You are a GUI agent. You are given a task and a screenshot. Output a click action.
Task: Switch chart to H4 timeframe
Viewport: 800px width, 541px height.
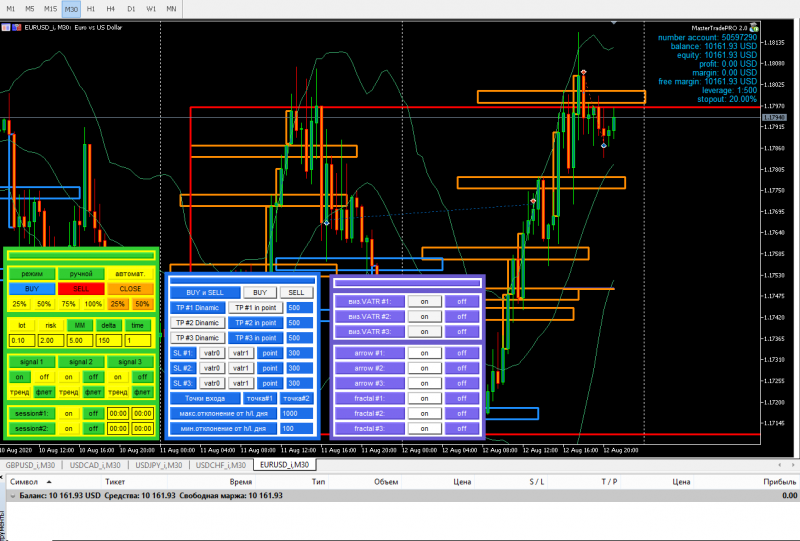click(111, 9)
